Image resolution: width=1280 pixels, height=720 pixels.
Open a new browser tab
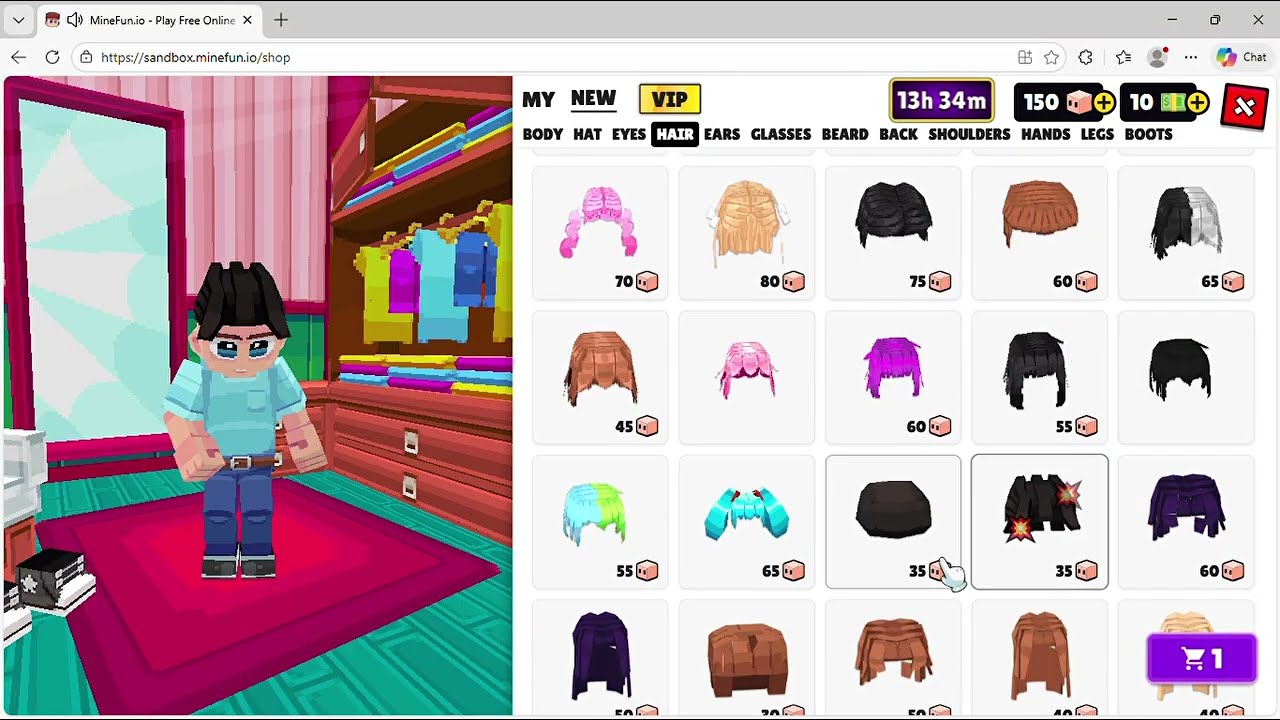[x=281, y=20]
